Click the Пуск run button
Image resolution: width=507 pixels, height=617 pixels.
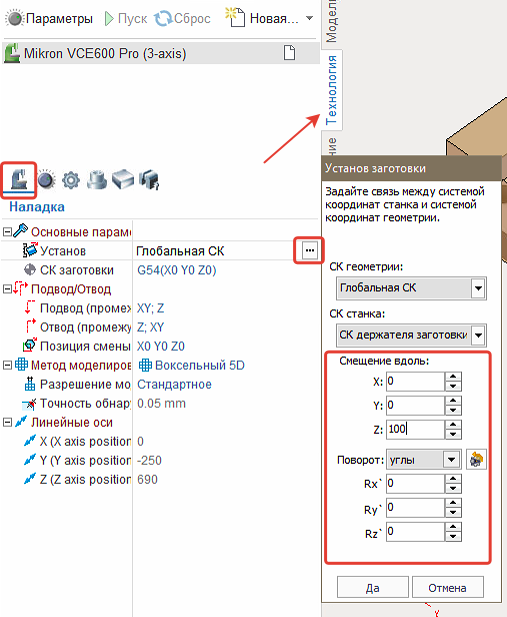click(126, 18)
